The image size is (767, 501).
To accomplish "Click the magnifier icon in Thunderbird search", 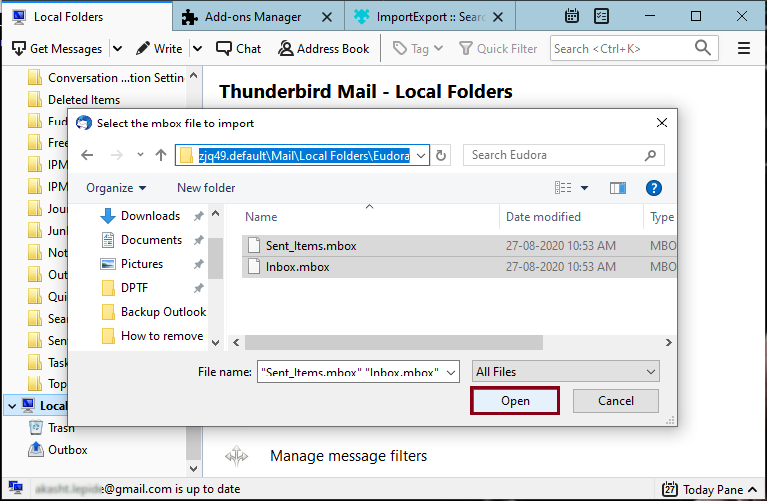I will coord(703,48).
